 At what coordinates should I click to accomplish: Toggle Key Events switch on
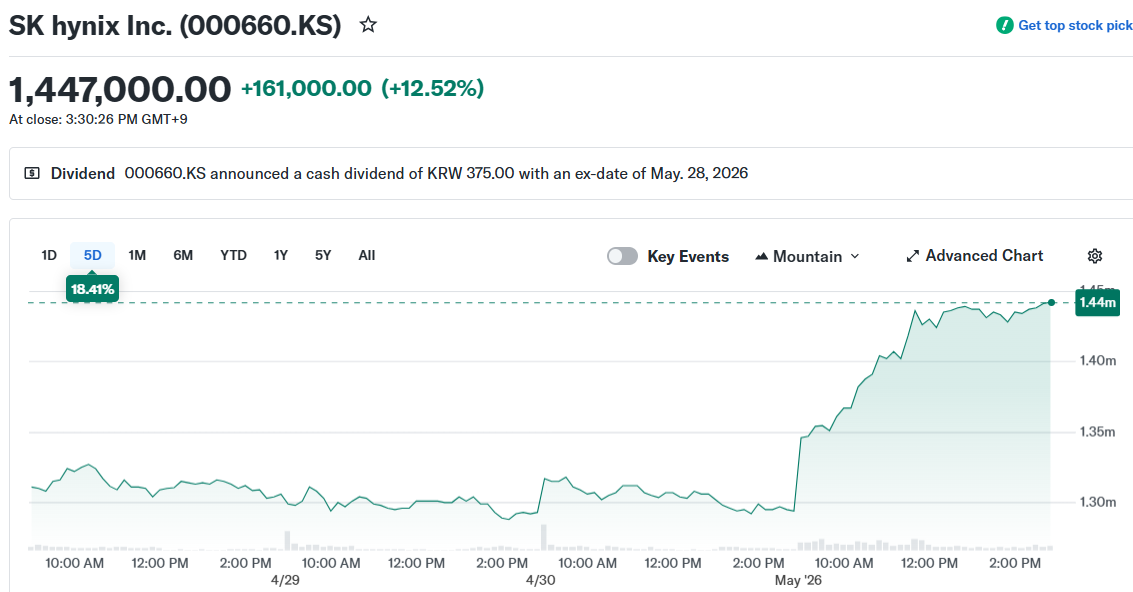pos(622,256)
